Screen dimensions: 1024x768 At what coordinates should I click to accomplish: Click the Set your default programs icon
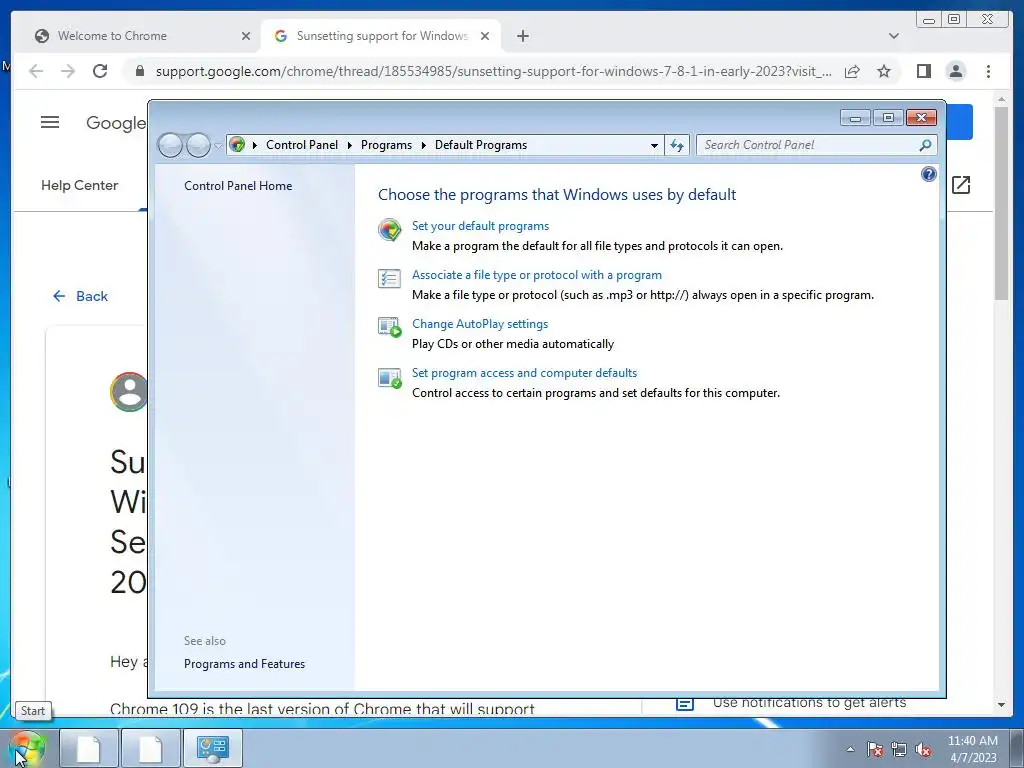coord(390,230)
